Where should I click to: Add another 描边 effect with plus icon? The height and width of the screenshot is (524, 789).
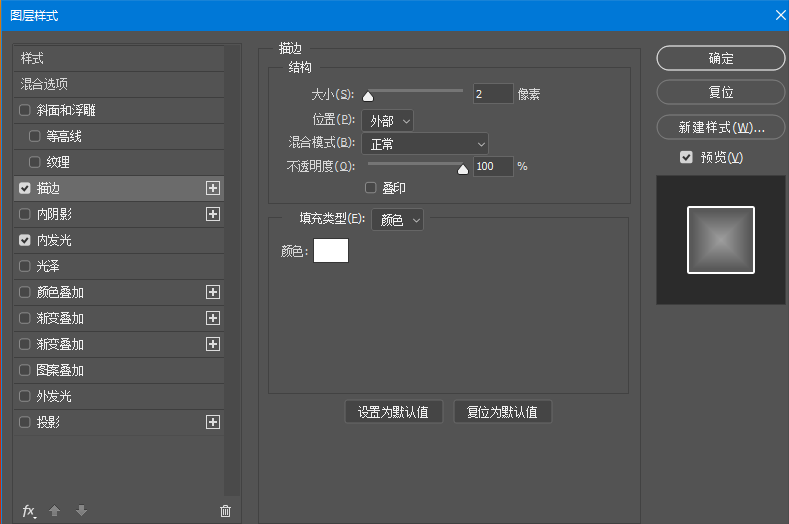click(213, 188)
